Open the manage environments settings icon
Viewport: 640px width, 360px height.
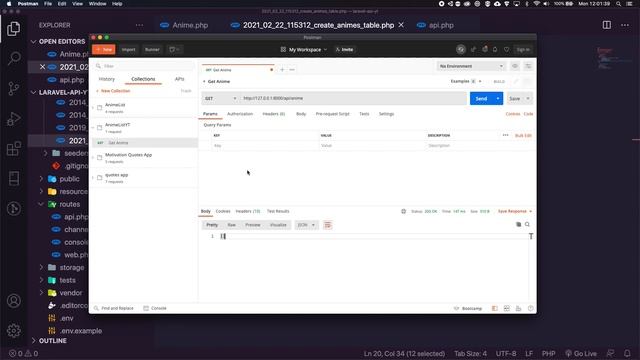coord(528,66)
